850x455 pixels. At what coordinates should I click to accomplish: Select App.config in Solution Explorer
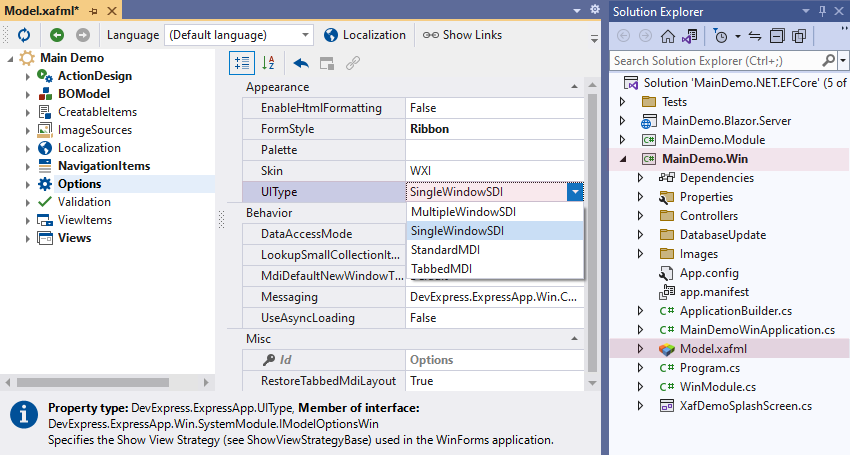point(709,273)
